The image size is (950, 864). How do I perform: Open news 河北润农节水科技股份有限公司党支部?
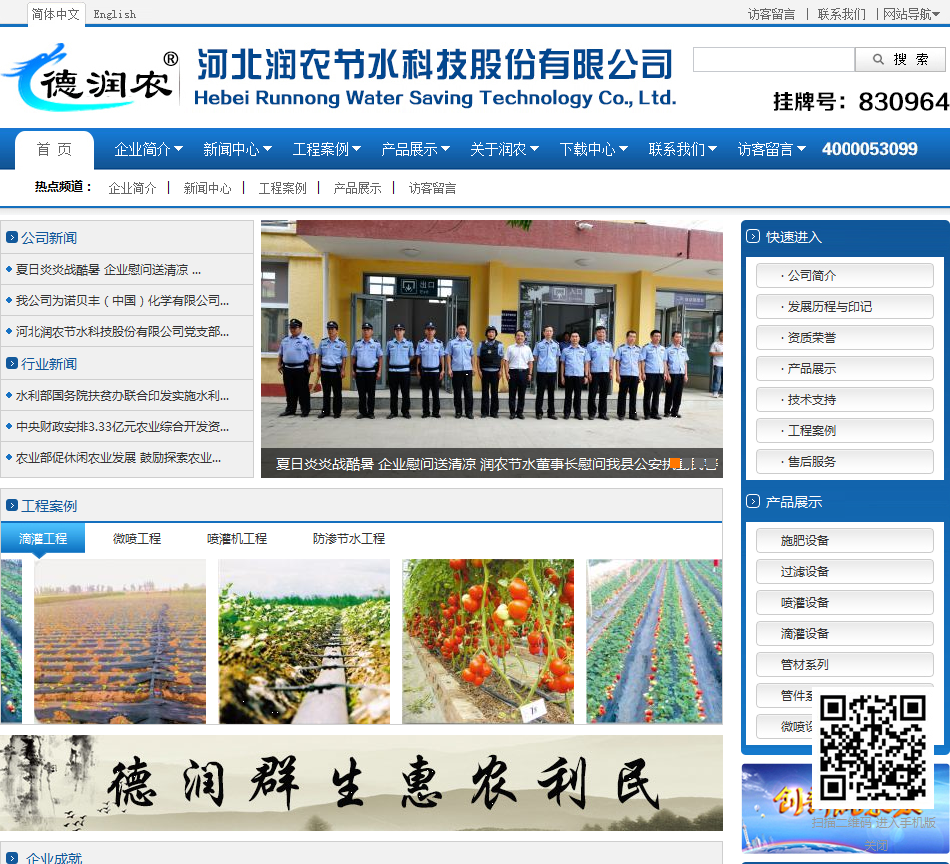pos(122,331)
